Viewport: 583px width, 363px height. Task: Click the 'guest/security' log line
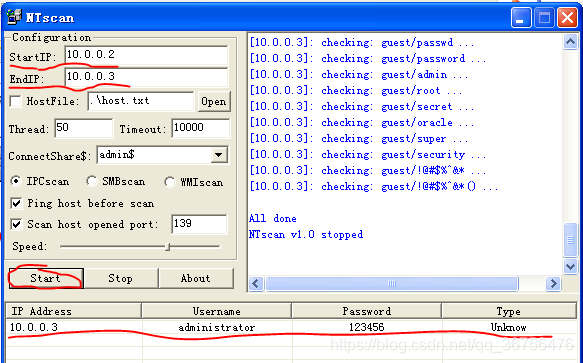[368, 154]
